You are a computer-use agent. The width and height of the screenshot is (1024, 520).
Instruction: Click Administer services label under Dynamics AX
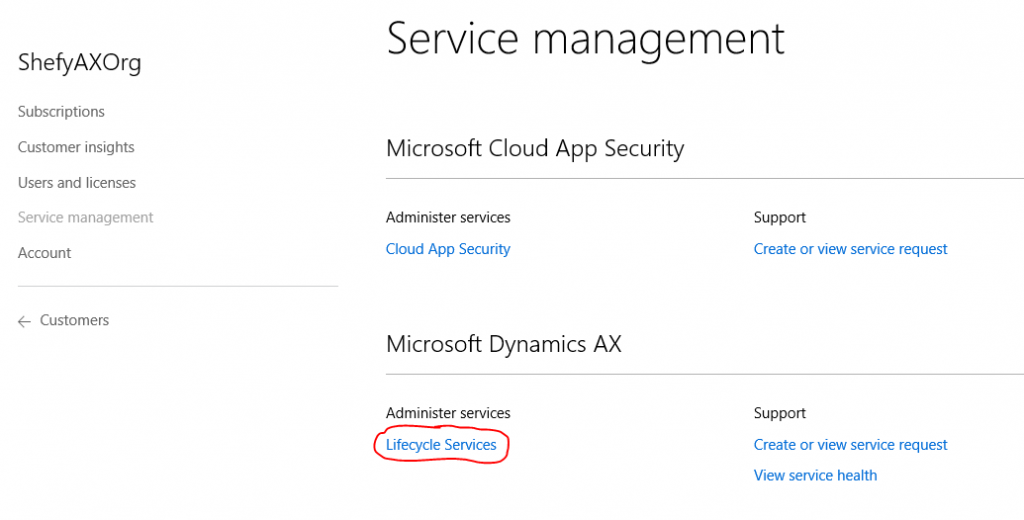pyautogui.click(x=448, y=413)
